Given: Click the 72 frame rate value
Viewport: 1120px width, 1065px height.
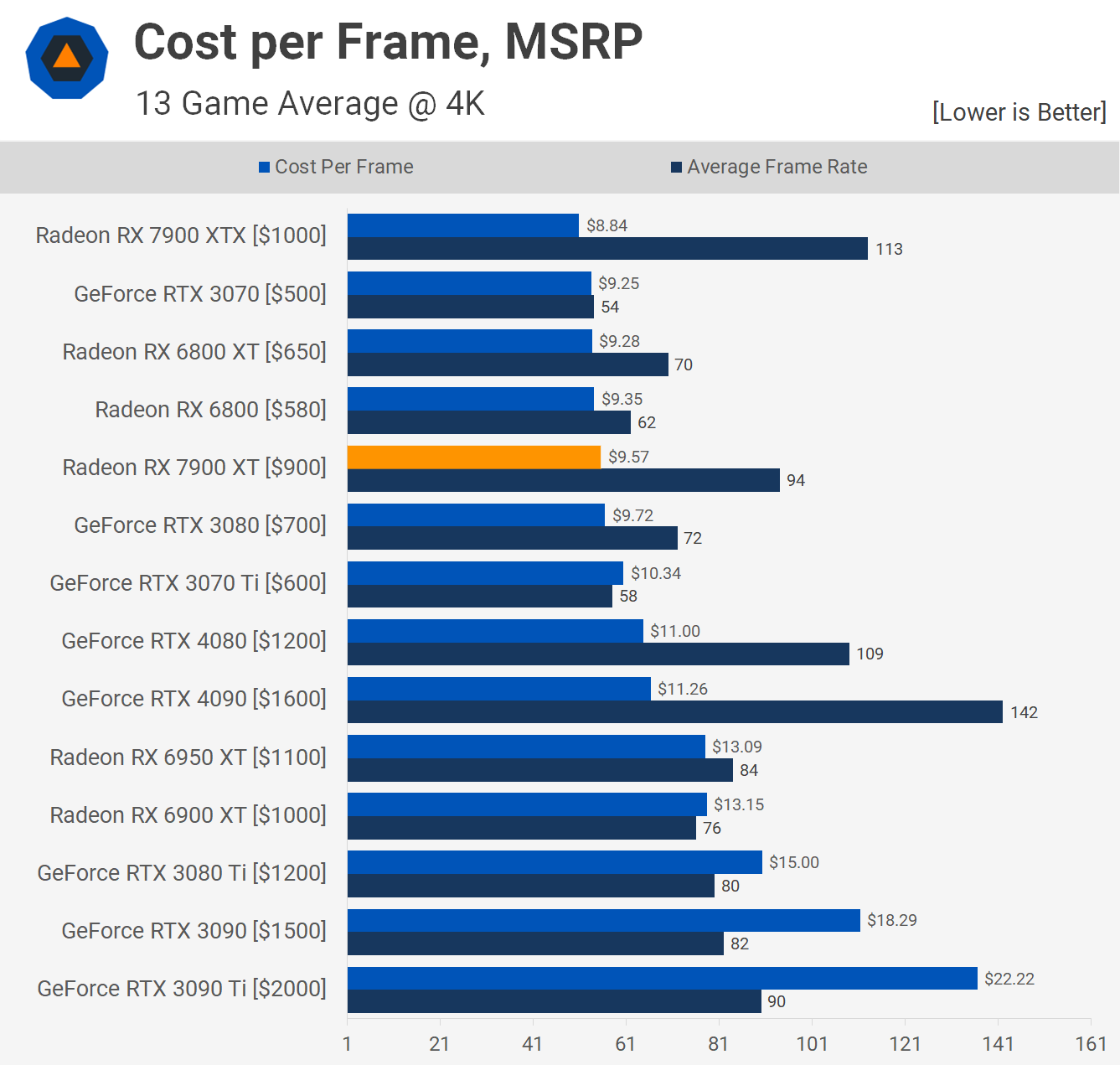Looking at the screenshot, I should tap(693, 538).
